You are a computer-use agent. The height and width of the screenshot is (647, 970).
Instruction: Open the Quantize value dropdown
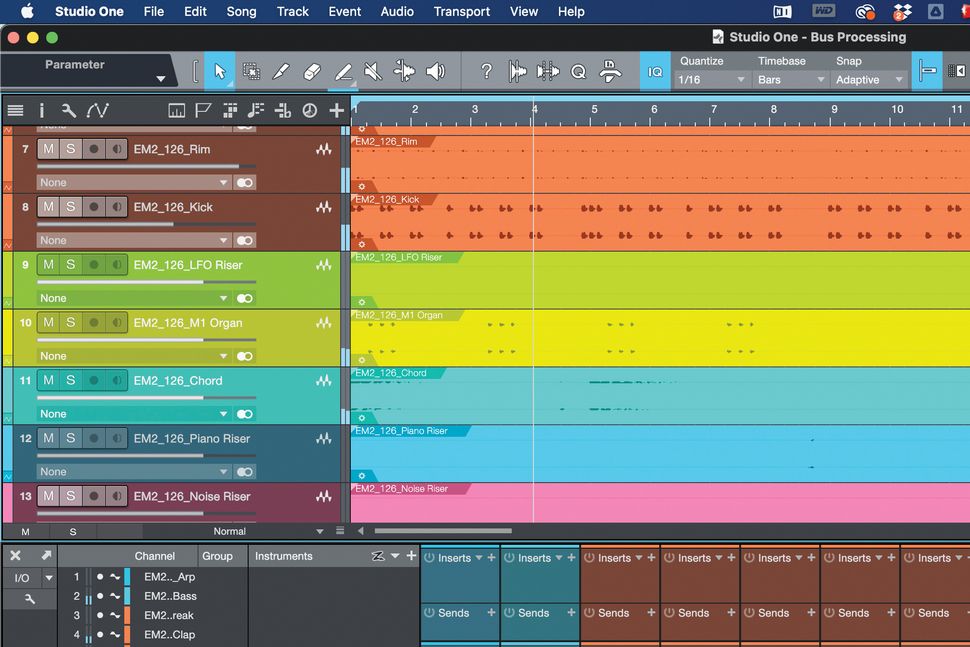pyautogui.click(x=712, y=79)
